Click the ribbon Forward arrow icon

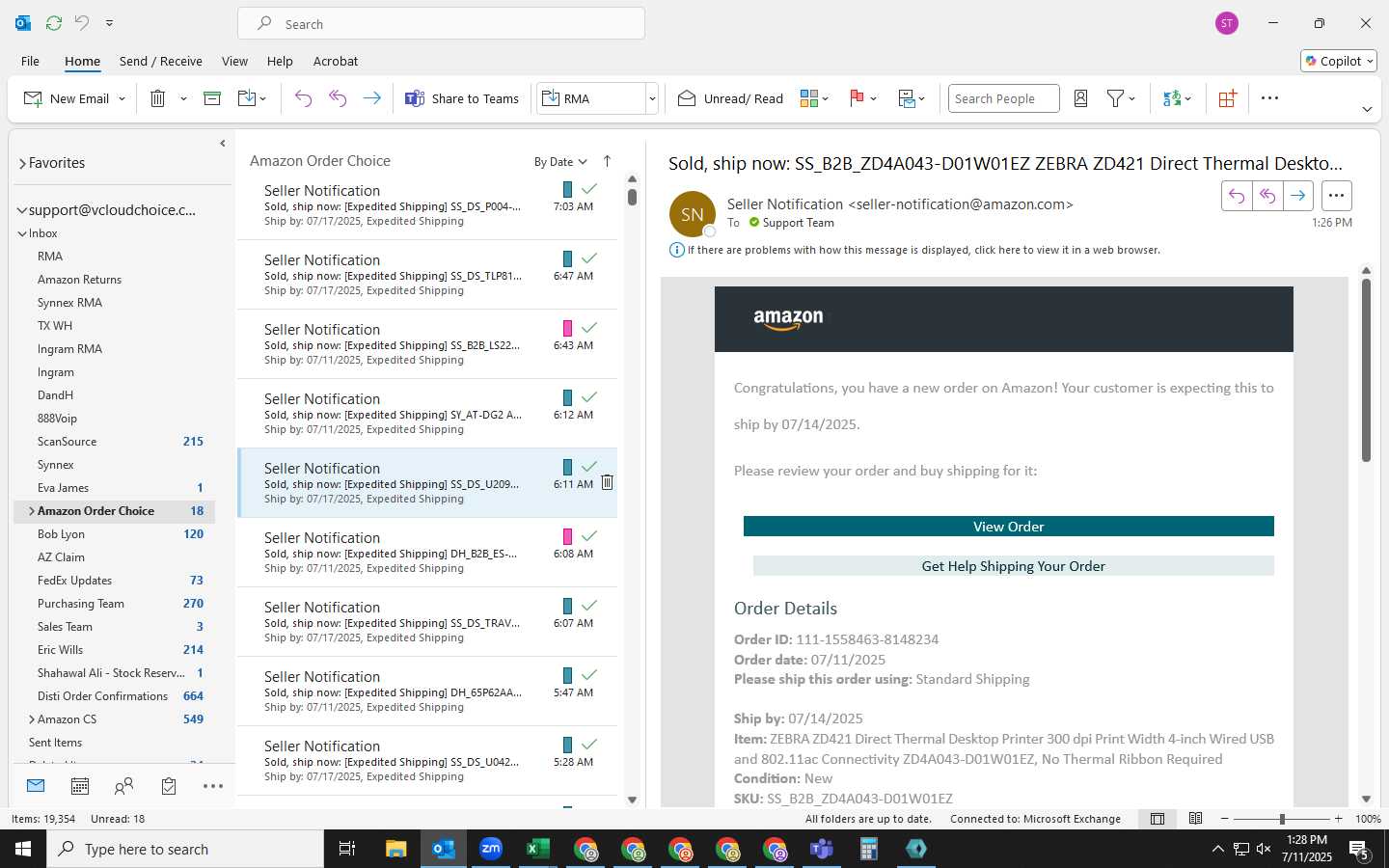coord(371,98)
